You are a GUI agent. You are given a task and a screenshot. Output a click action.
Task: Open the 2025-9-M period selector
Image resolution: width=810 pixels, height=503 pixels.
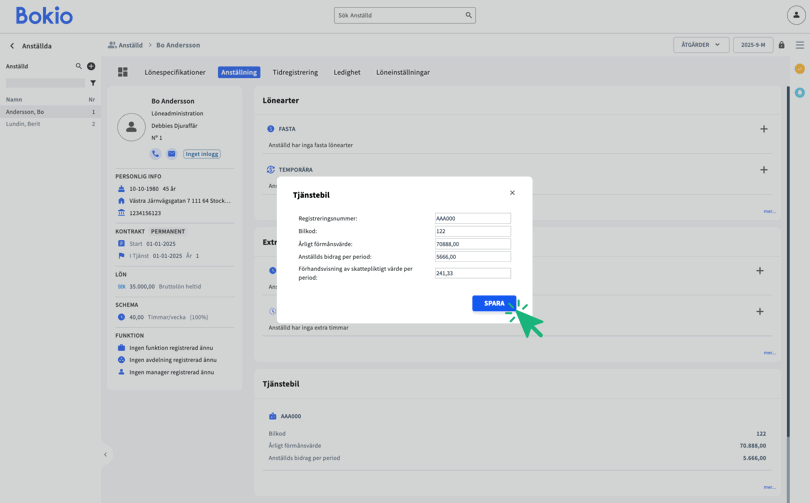[753, 45]
